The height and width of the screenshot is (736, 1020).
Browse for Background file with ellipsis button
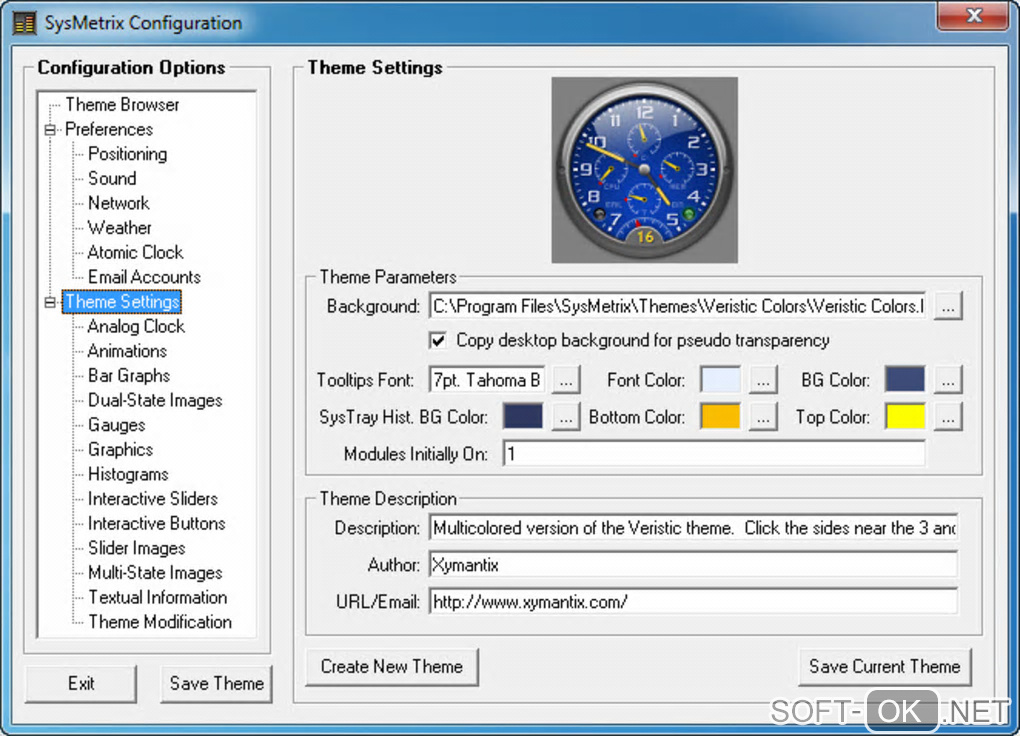coord(948,307)
